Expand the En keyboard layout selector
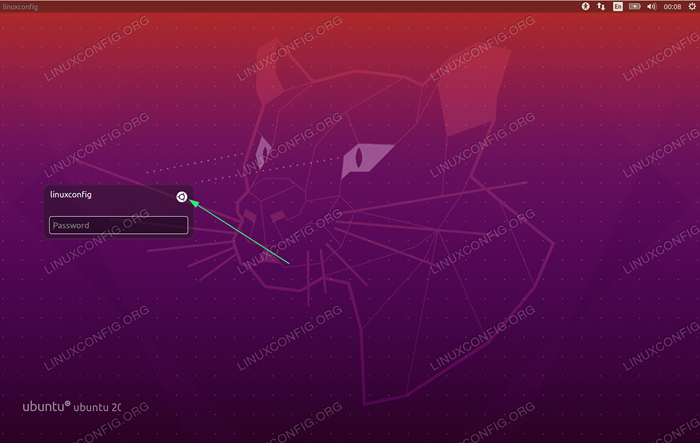The image size is (700, 443). pos(617,7)
